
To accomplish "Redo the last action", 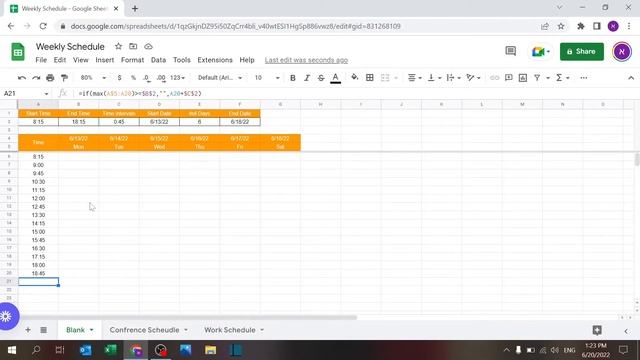I will pos(36,78).
